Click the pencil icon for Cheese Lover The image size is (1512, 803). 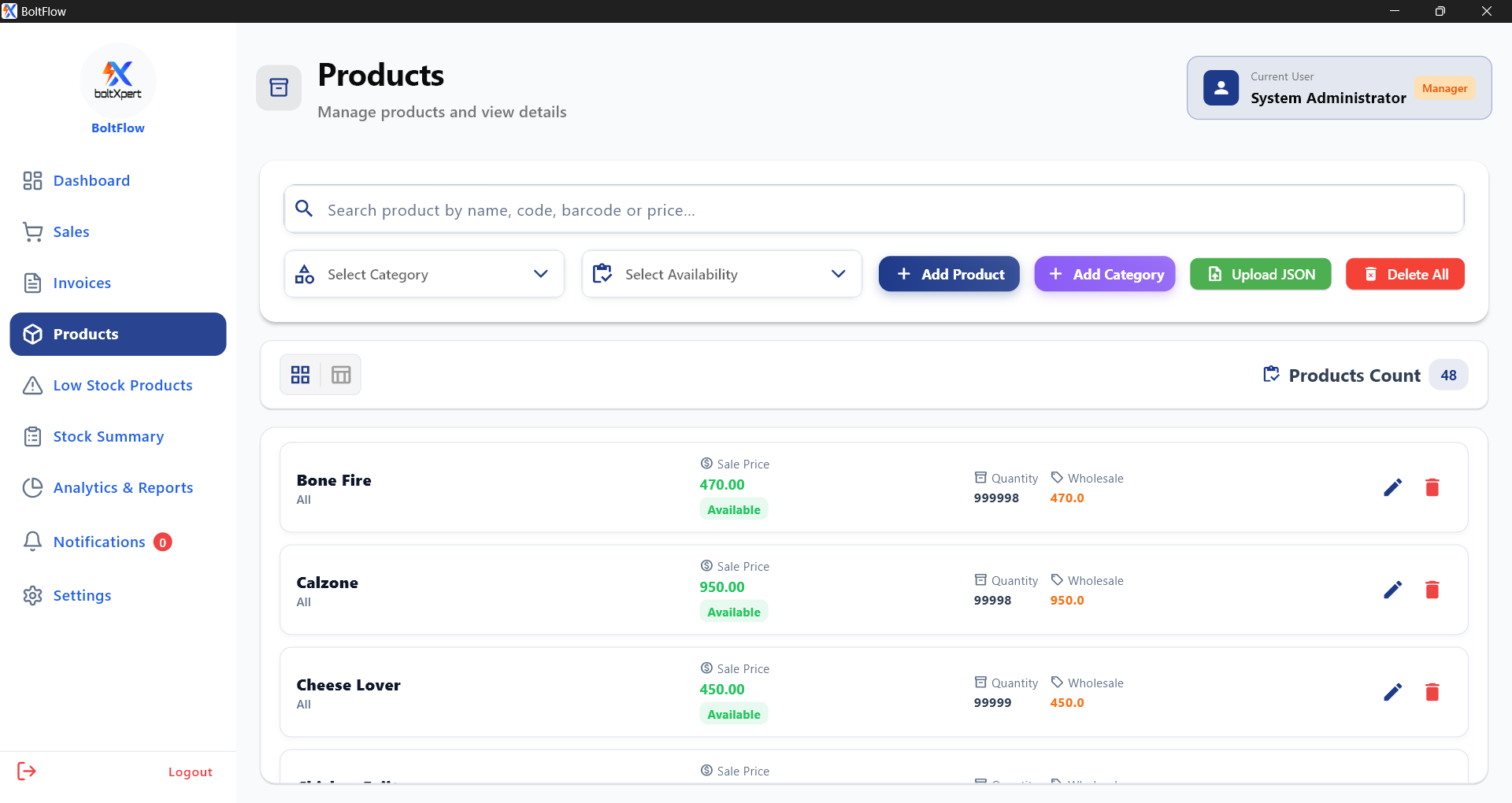pyautogui.click(x=1392, y=693)
